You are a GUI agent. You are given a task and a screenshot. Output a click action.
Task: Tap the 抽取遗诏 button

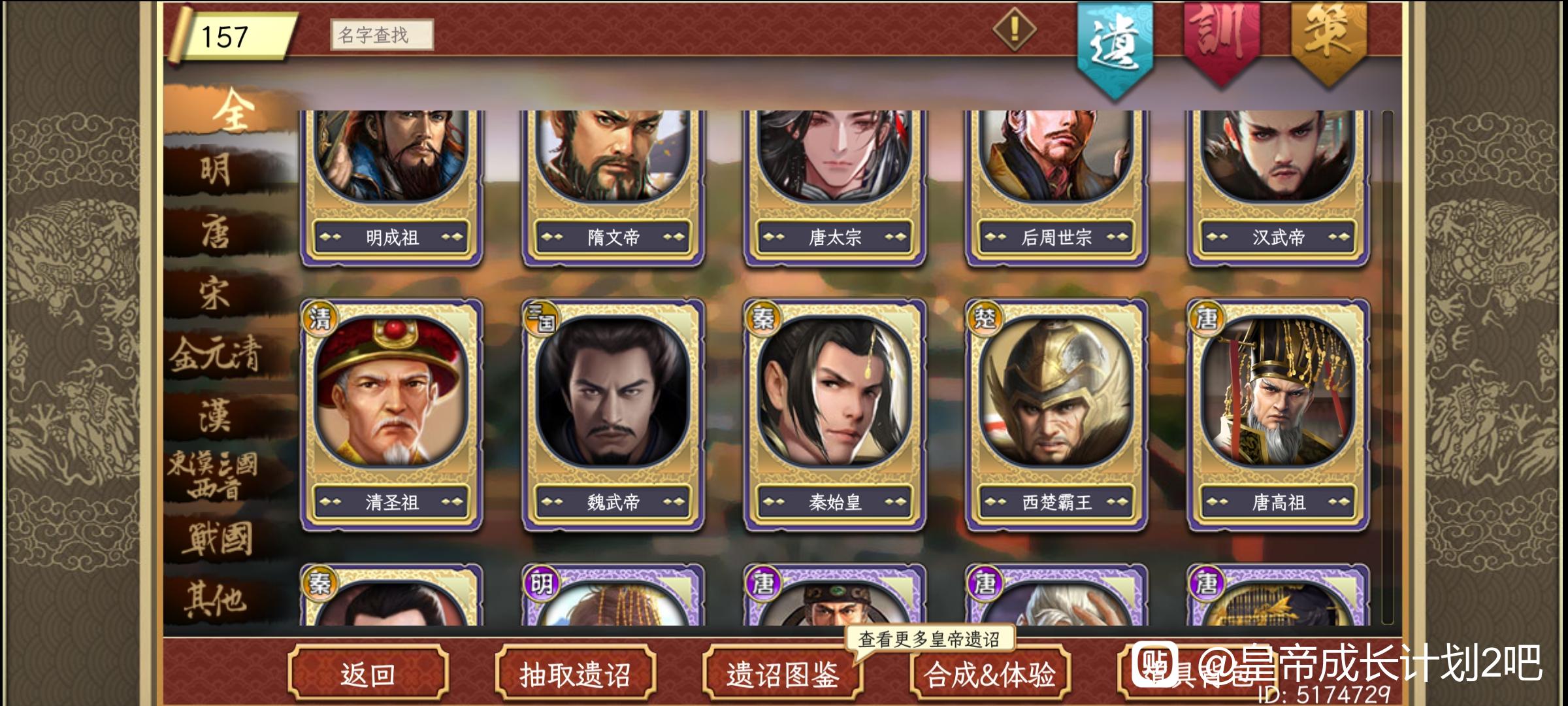click(x=575, y=673)
